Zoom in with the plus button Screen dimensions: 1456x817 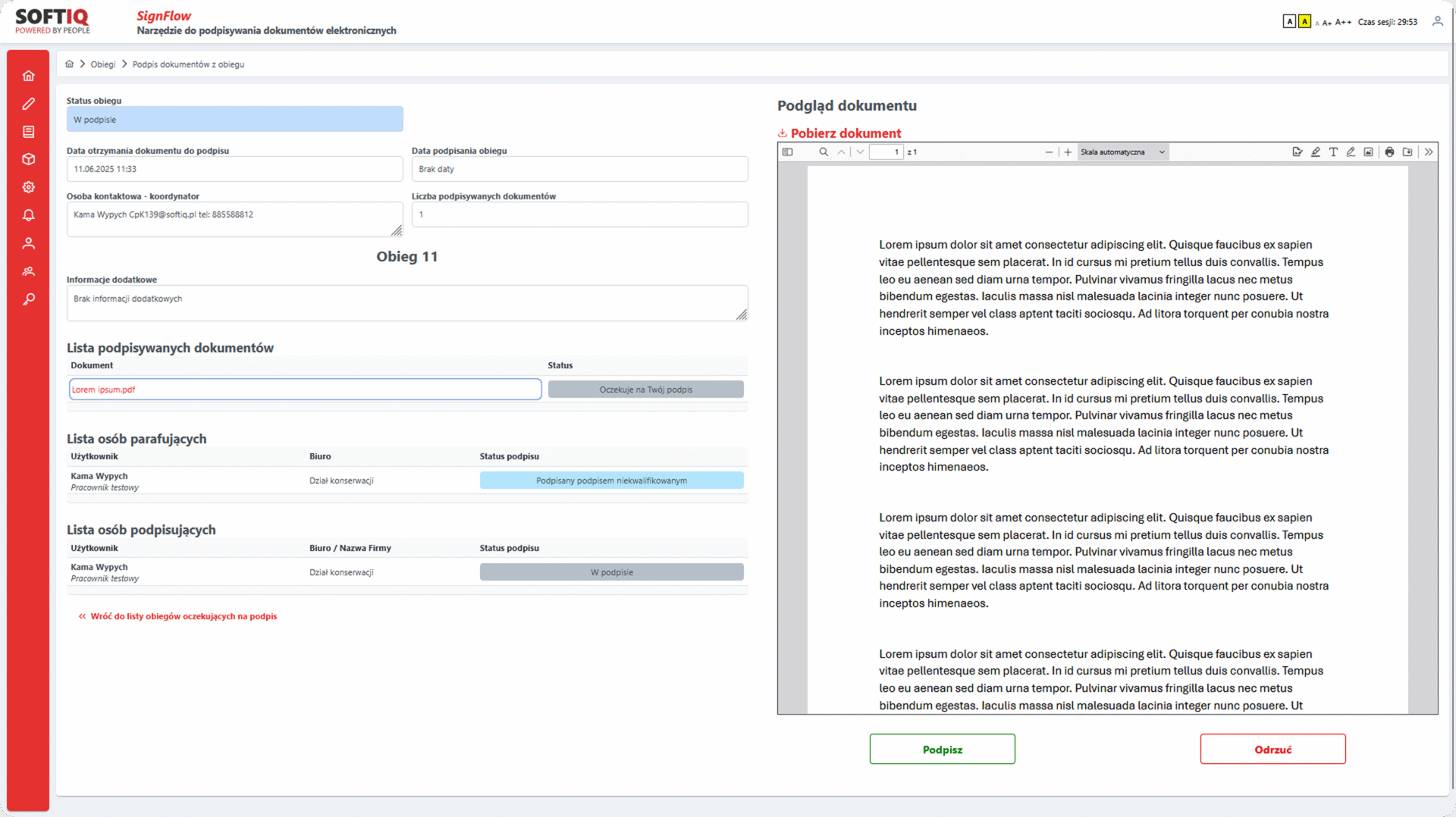point(1068,152)
